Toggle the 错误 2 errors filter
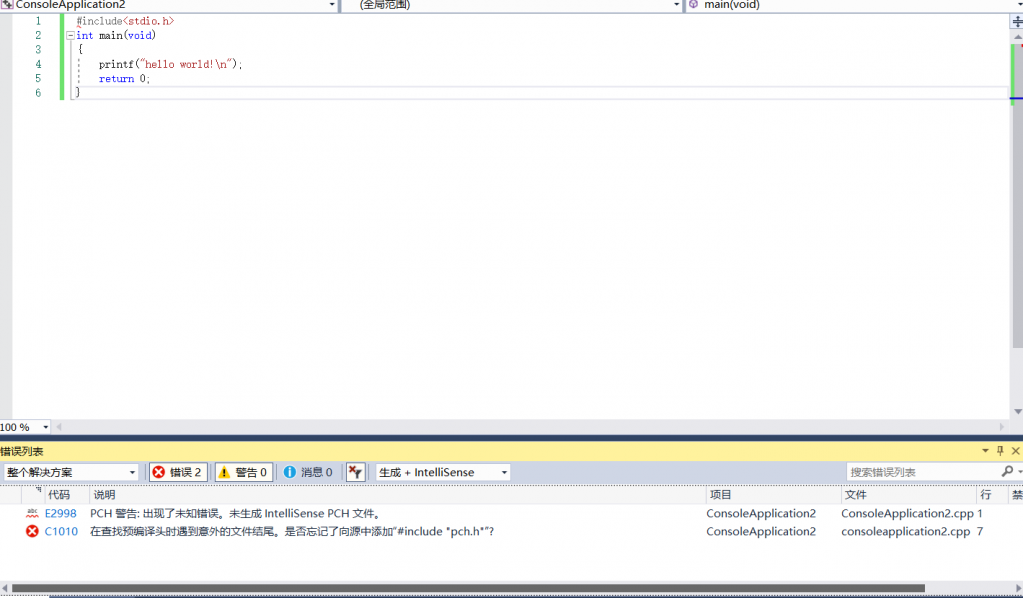This screenshot has width=1023, height=598. [178, 472]
